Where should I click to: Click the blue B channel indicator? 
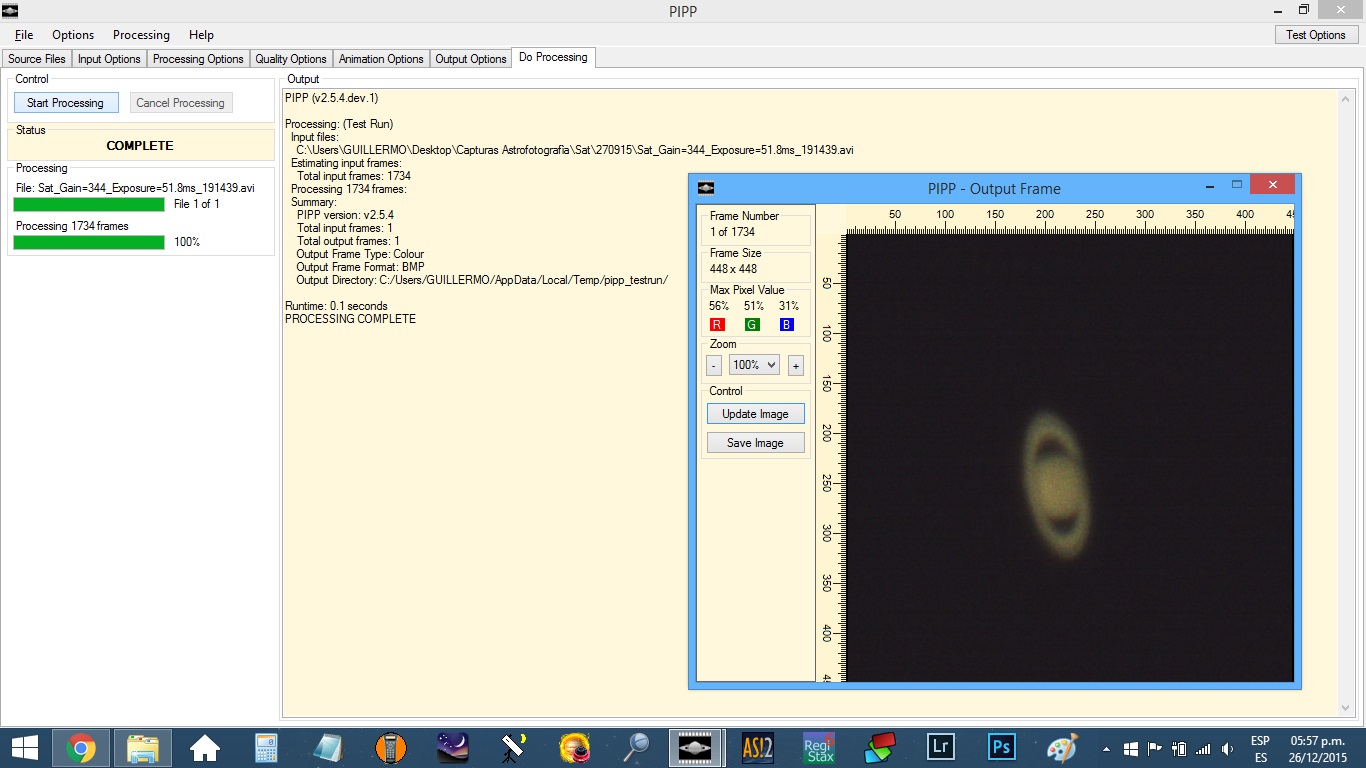coord(787,325)
